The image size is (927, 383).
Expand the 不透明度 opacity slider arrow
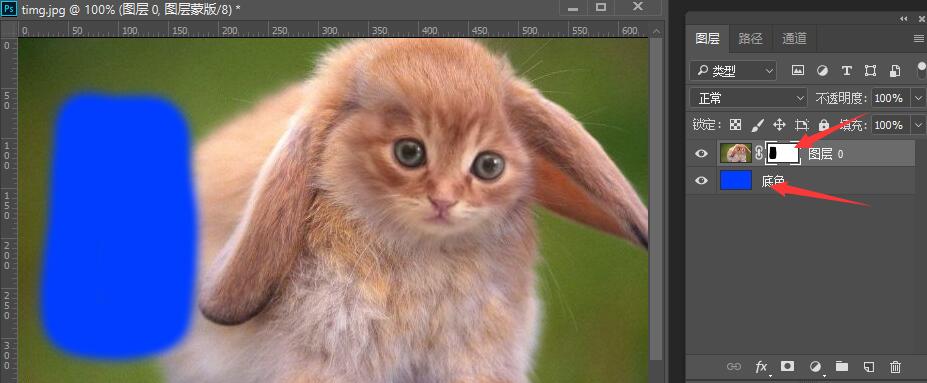918,98
